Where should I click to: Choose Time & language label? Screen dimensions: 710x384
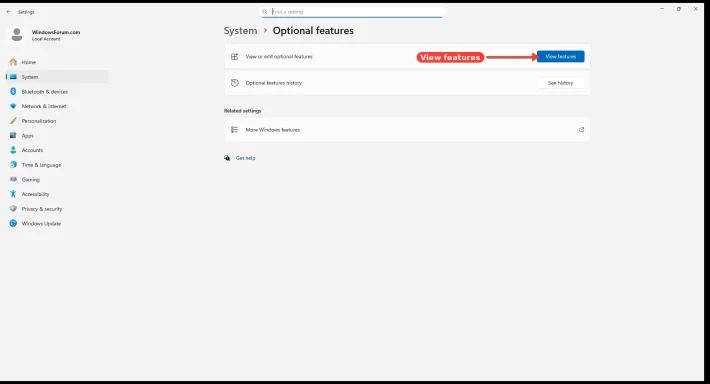[41, 165]
